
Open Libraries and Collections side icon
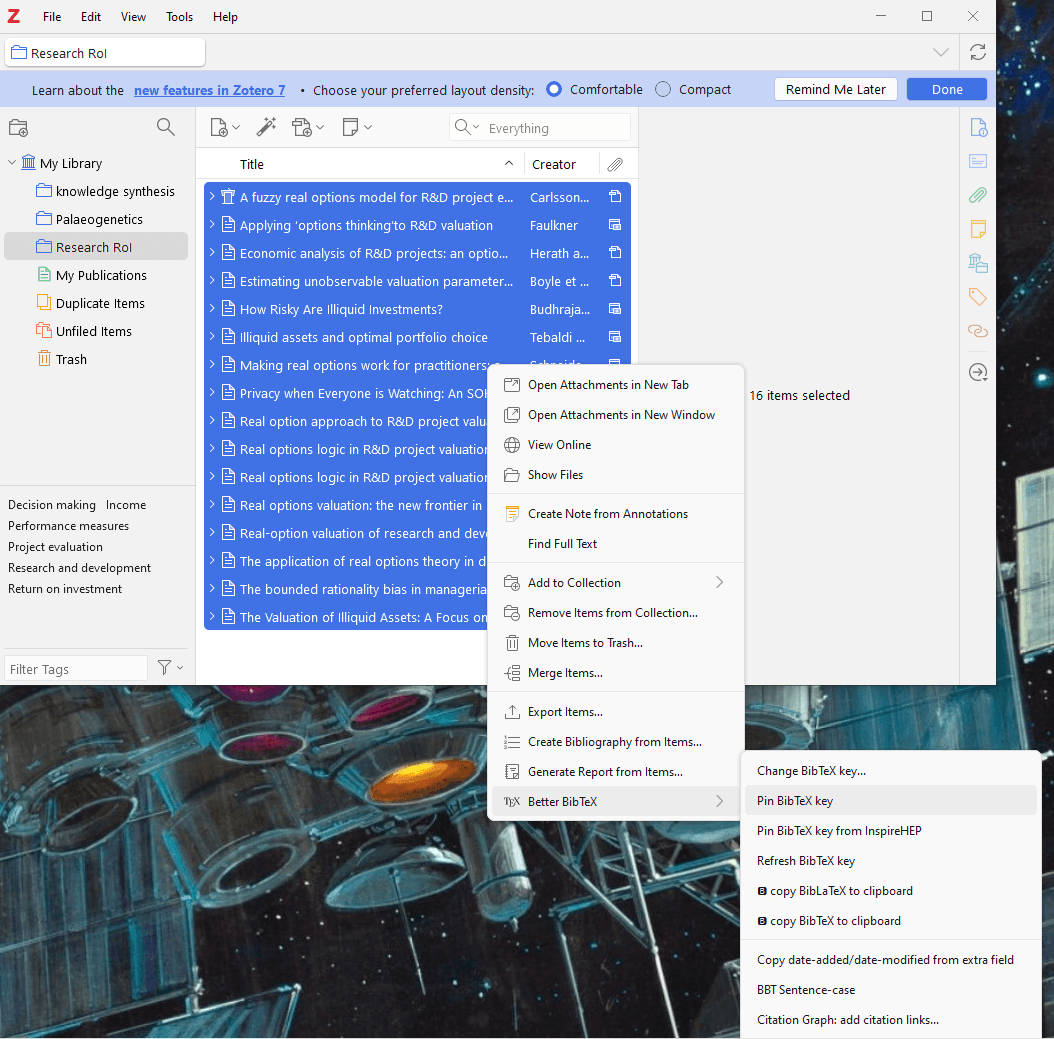click(978, 263)
